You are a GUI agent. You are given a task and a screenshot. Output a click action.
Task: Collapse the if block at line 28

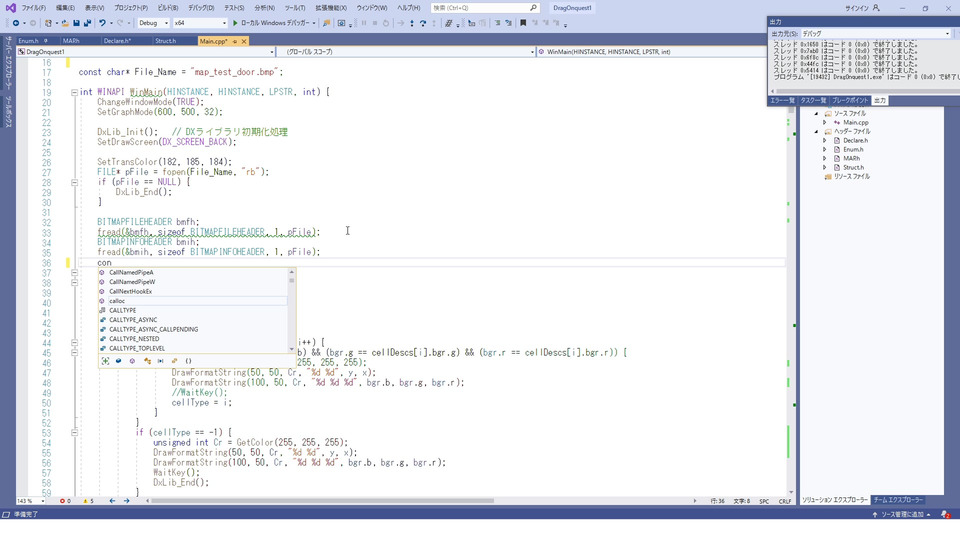point(74,182)
